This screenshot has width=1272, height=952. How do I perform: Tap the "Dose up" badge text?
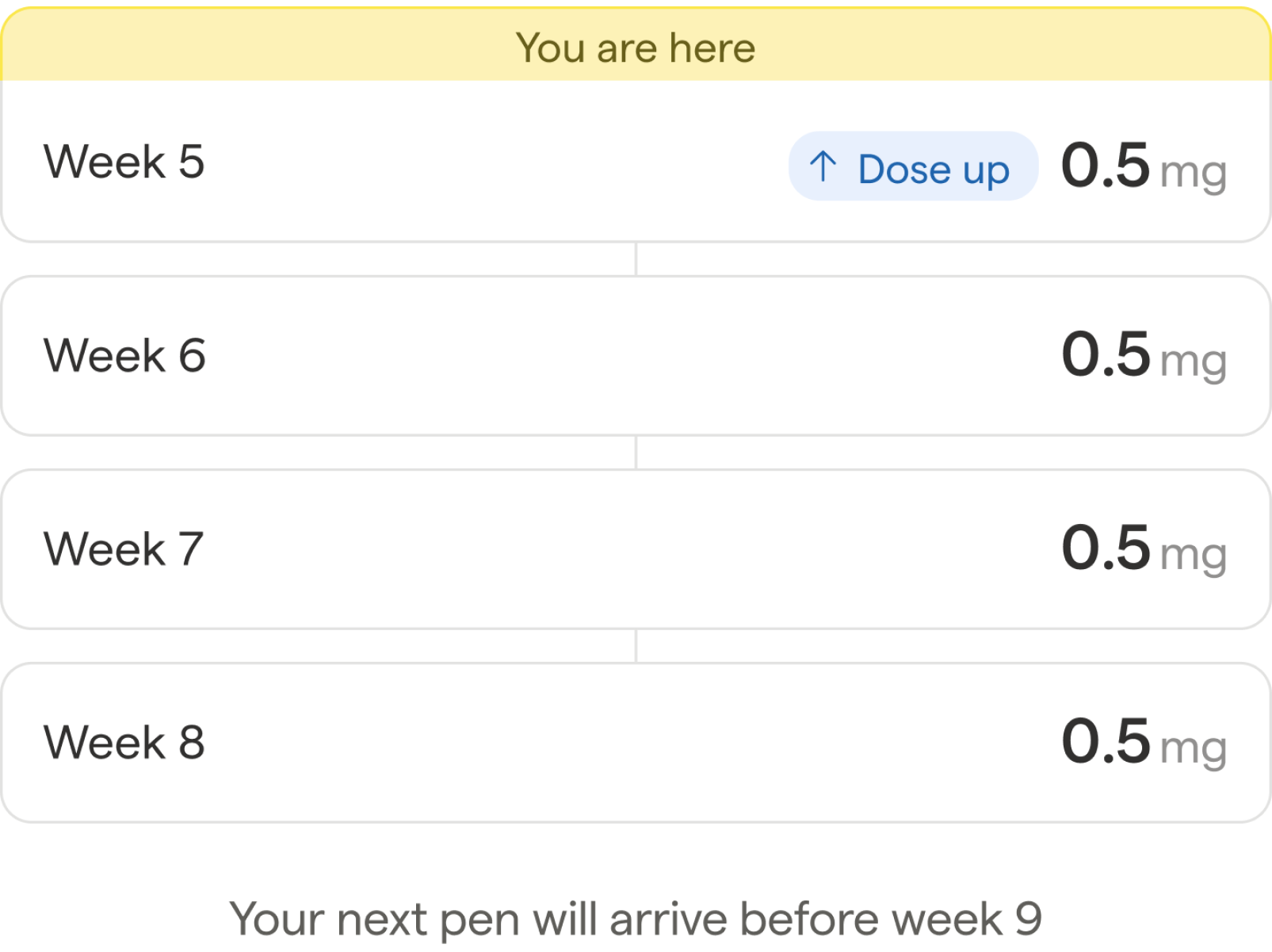click(934, 169)
